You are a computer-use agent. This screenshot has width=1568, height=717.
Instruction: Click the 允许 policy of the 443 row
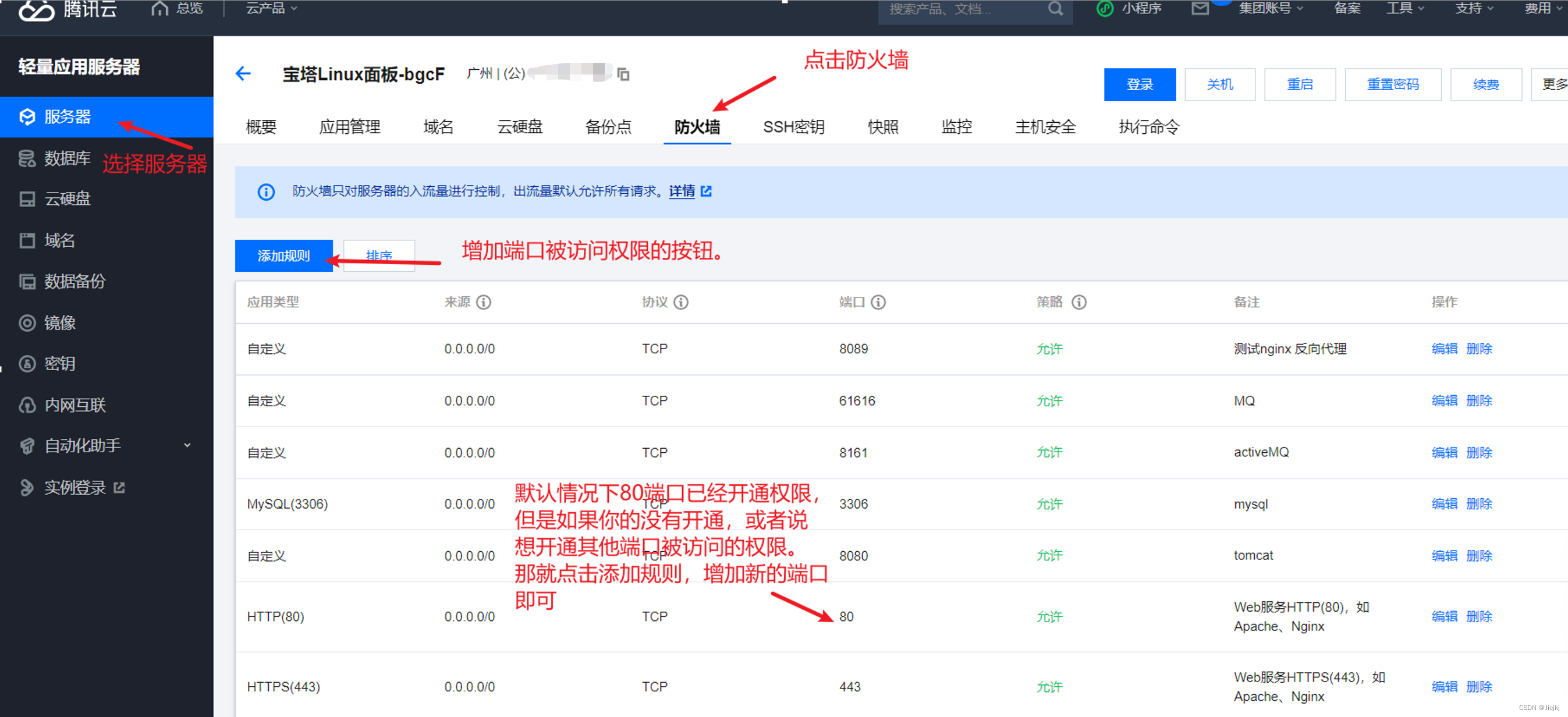pos(1049,687)
